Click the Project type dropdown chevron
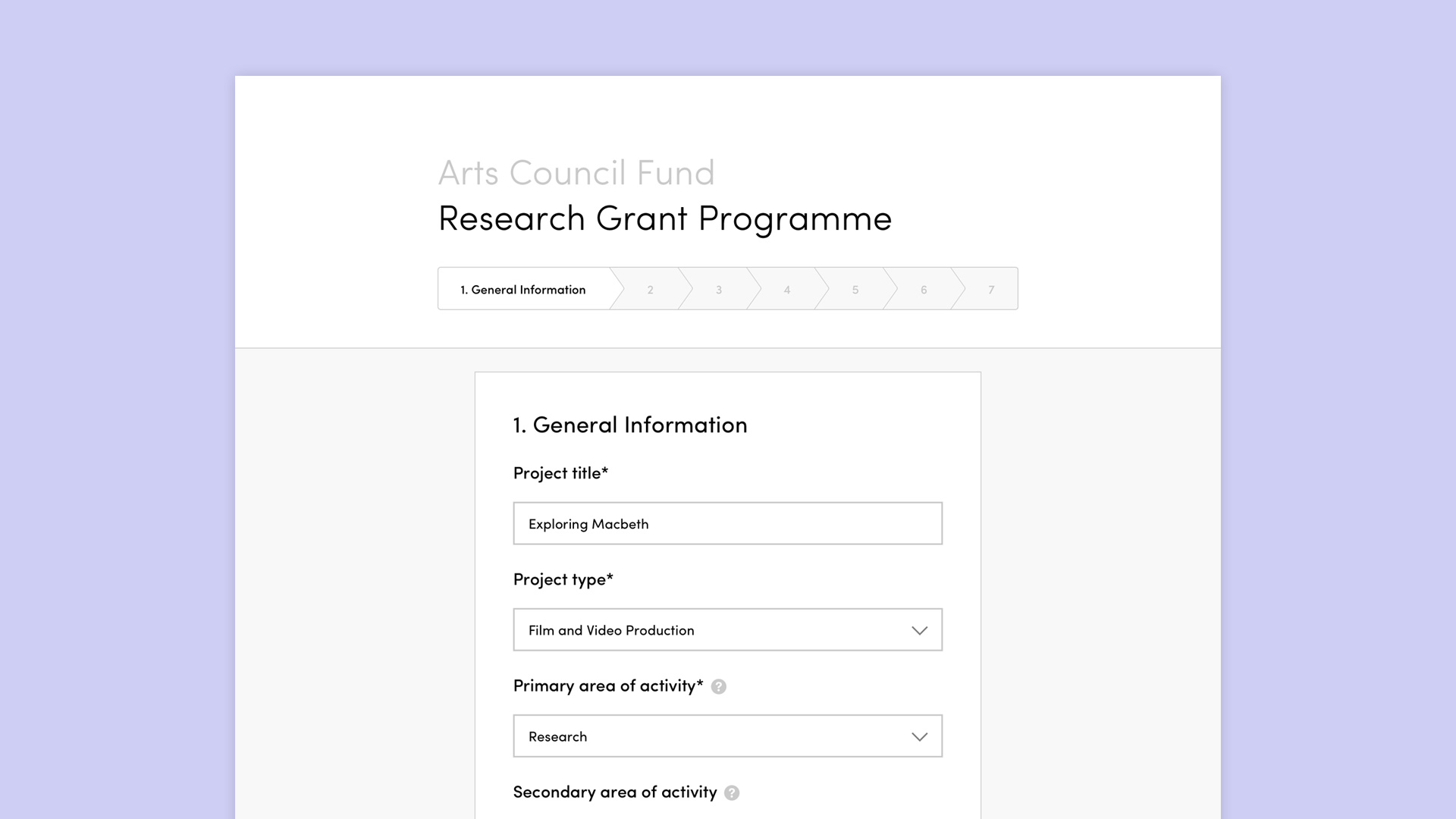This screenshot has width=1456, height=819. [x=920, y=630]
